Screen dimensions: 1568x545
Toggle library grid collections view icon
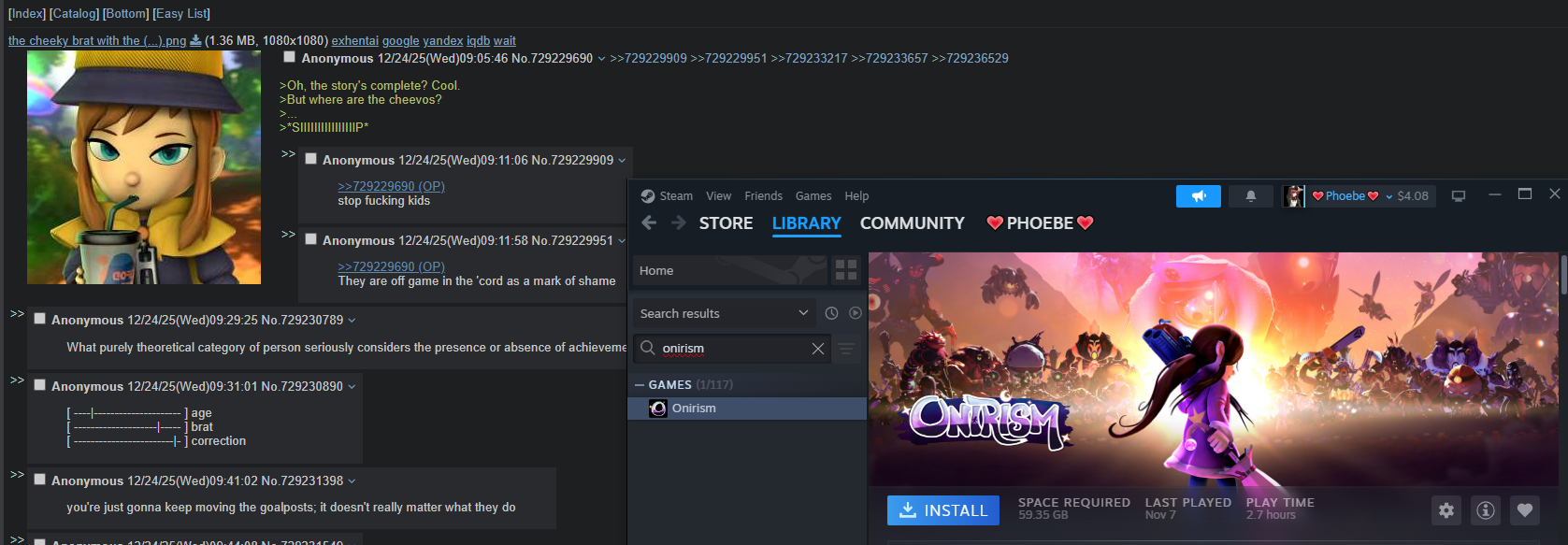(x=846, y=270)
